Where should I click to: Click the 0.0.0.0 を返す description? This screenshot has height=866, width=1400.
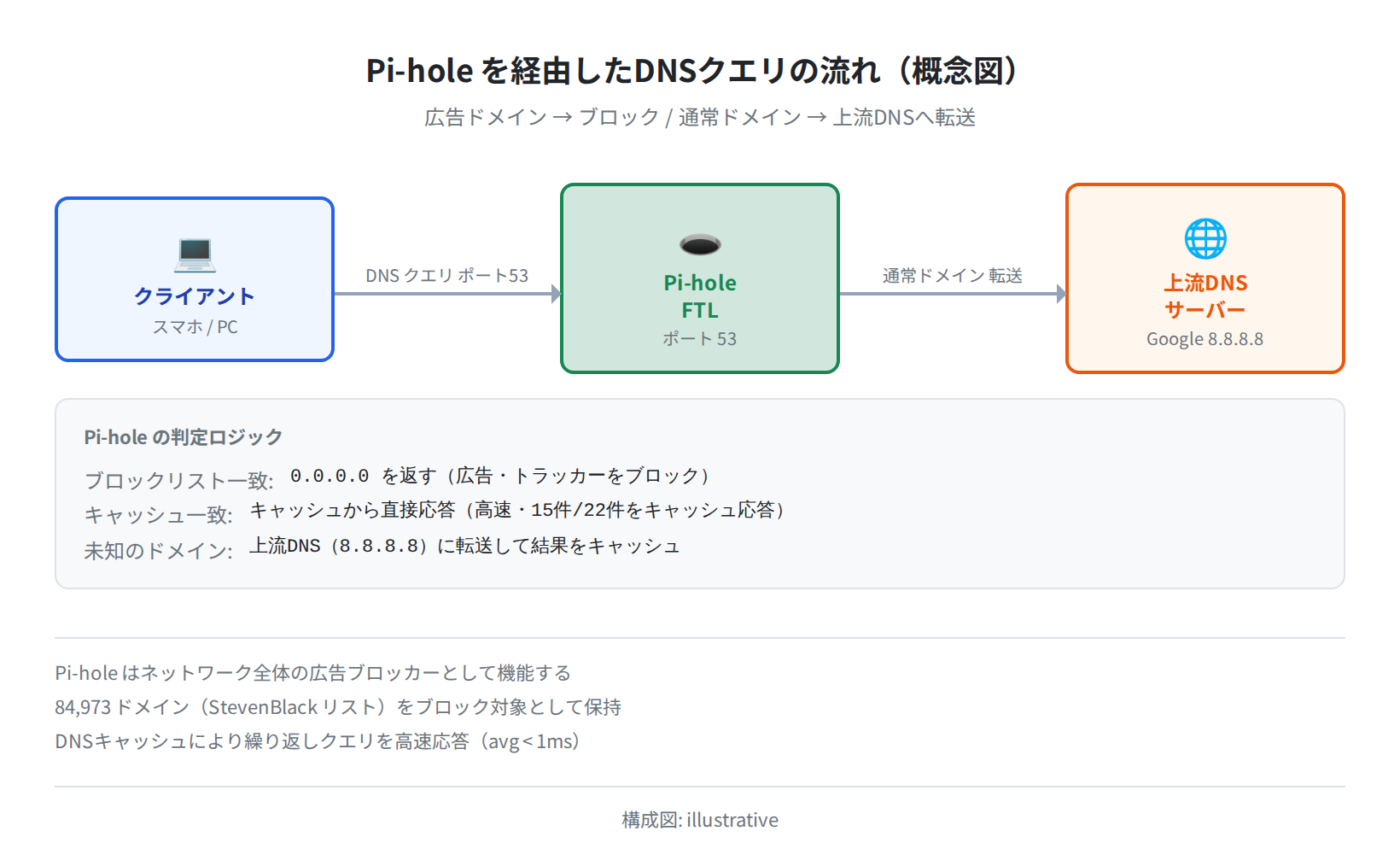[x=500, y=476]
